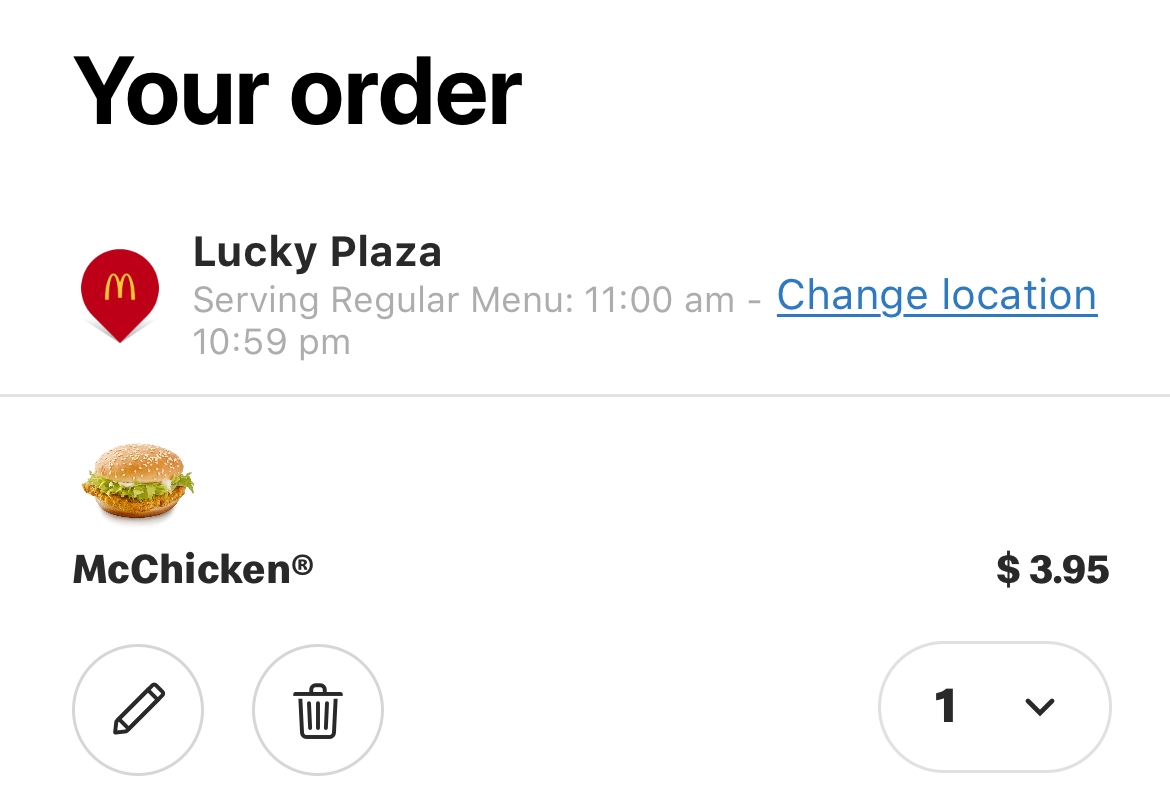Edit the McChicken item with pencil icon
The height and width of the screenshot is (801, 1170).
[139, 708]
